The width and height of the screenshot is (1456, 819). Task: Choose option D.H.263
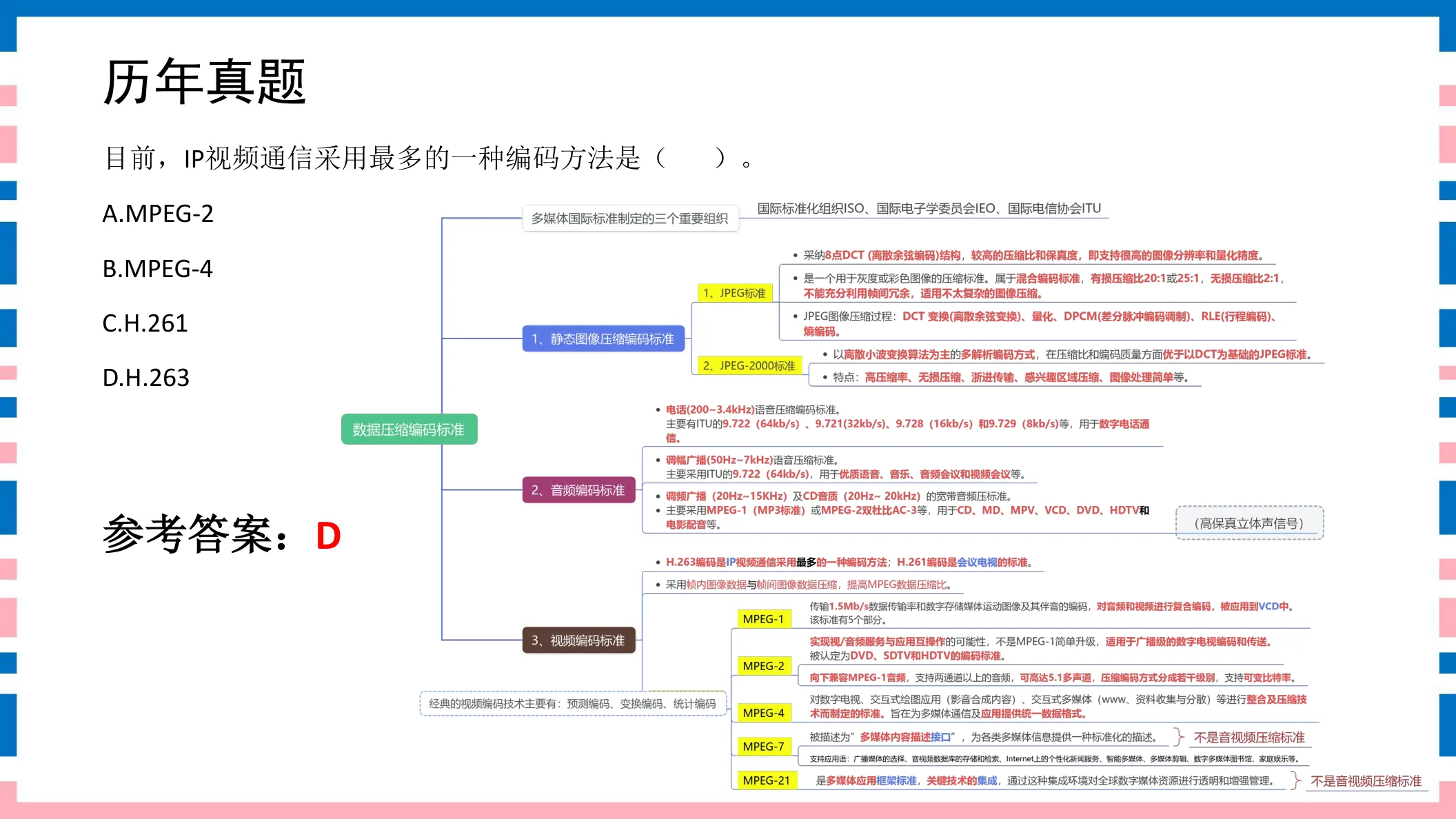coord(145,377)
